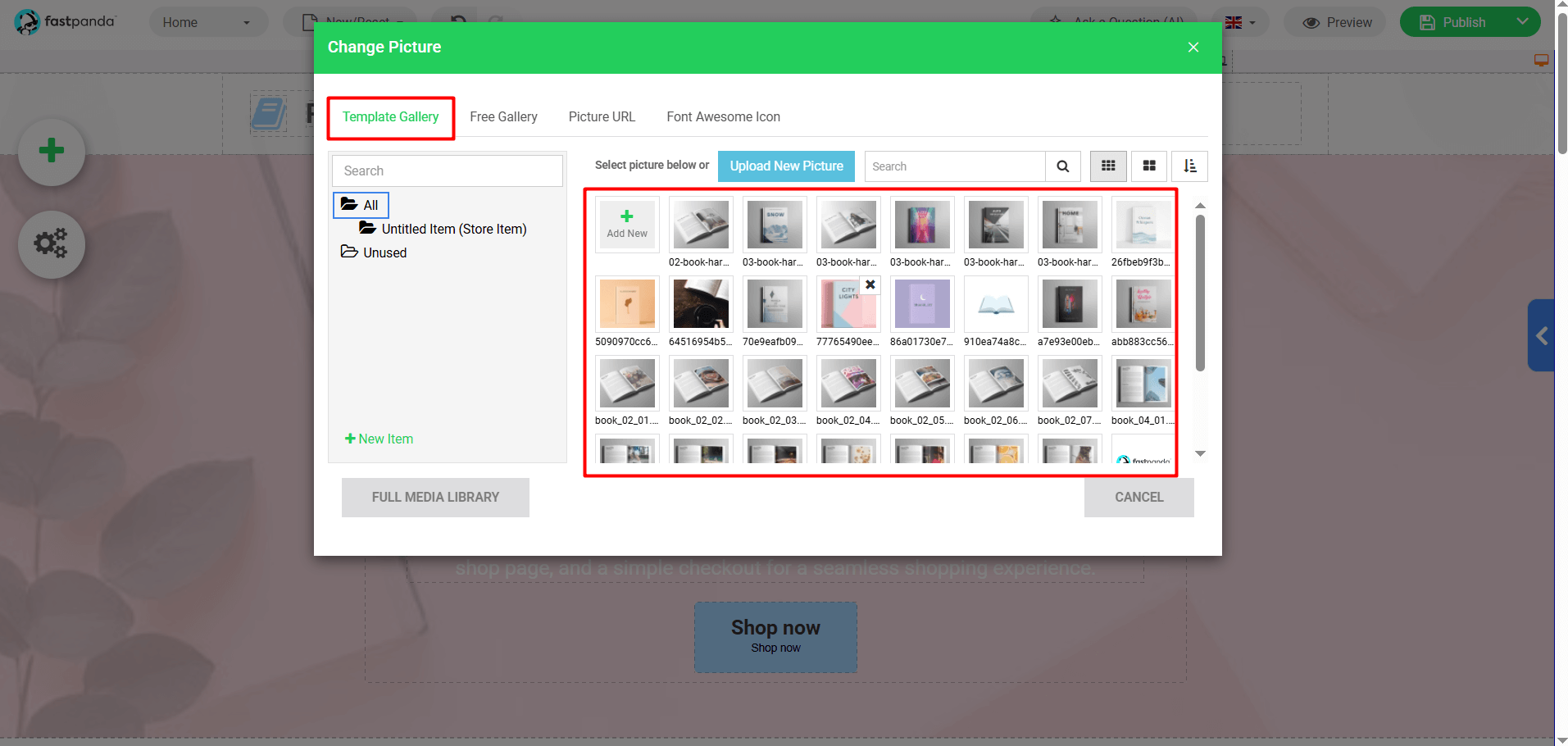
Task: Open the Home page dropdown
Action: click(x=208, y=22)
